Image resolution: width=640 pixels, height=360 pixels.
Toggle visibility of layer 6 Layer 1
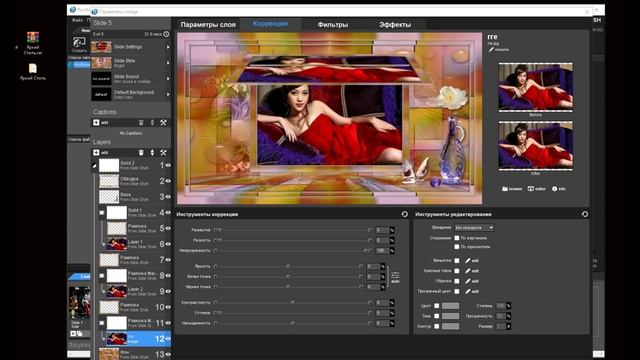tap(168, 244)
